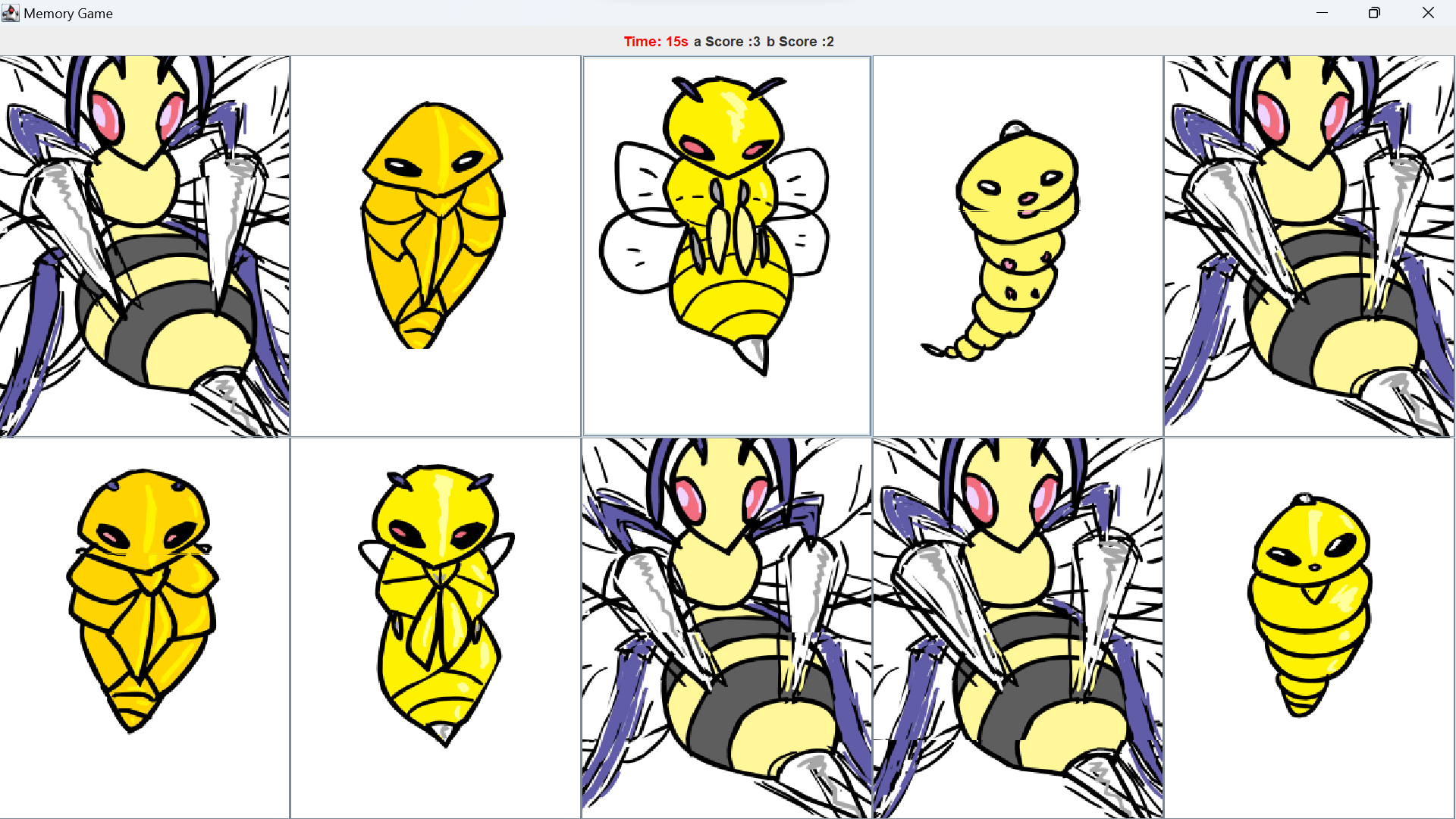This screenshot has height=819, width=1456.
Task: Click the 'a Score :3' label
Action: click(x=726, y=42)
